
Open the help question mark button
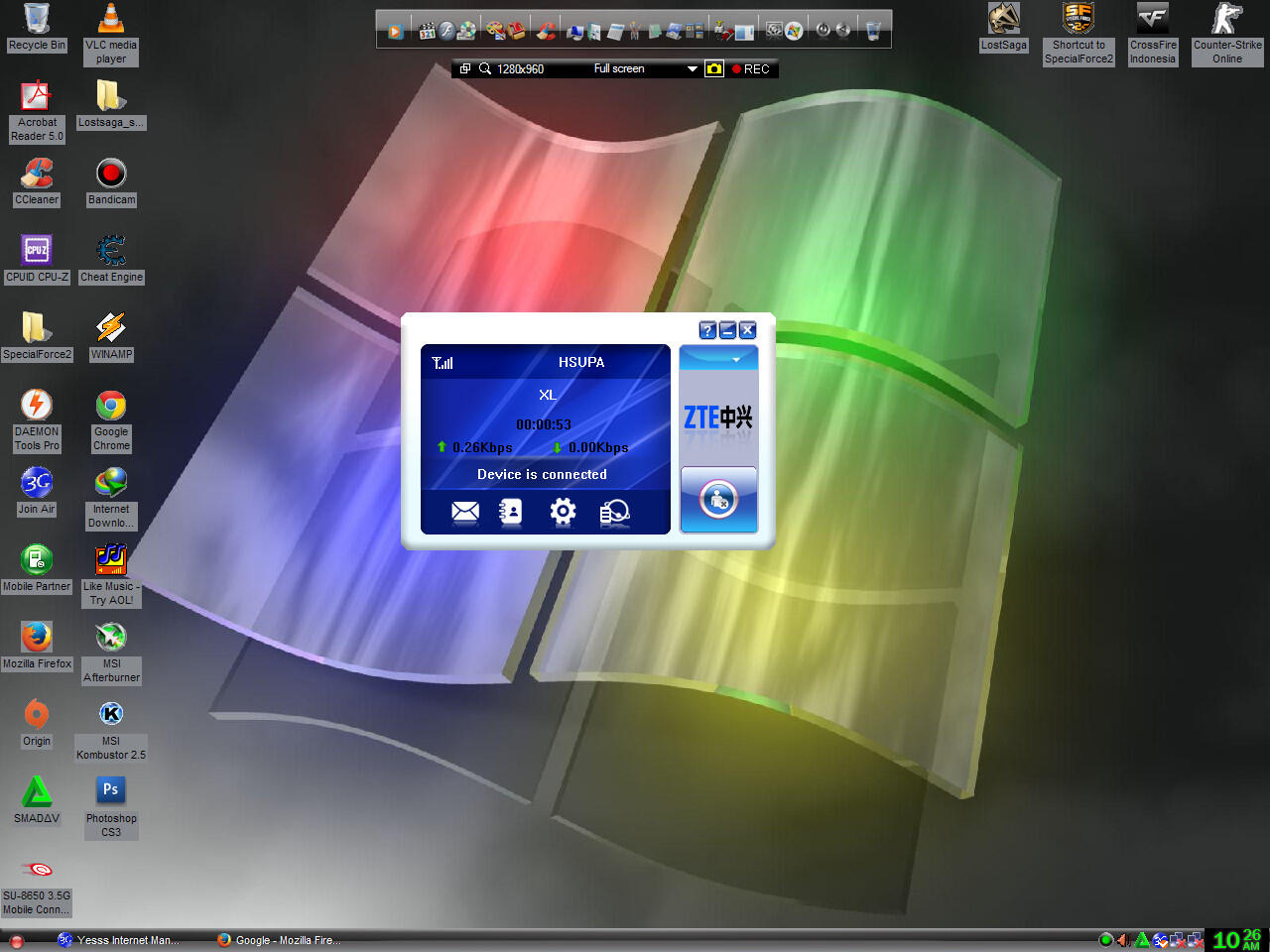[707, 330]
